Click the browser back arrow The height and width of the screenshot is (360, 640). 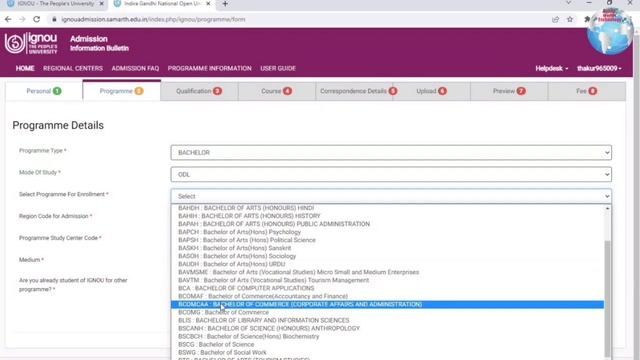click(8, 19)
